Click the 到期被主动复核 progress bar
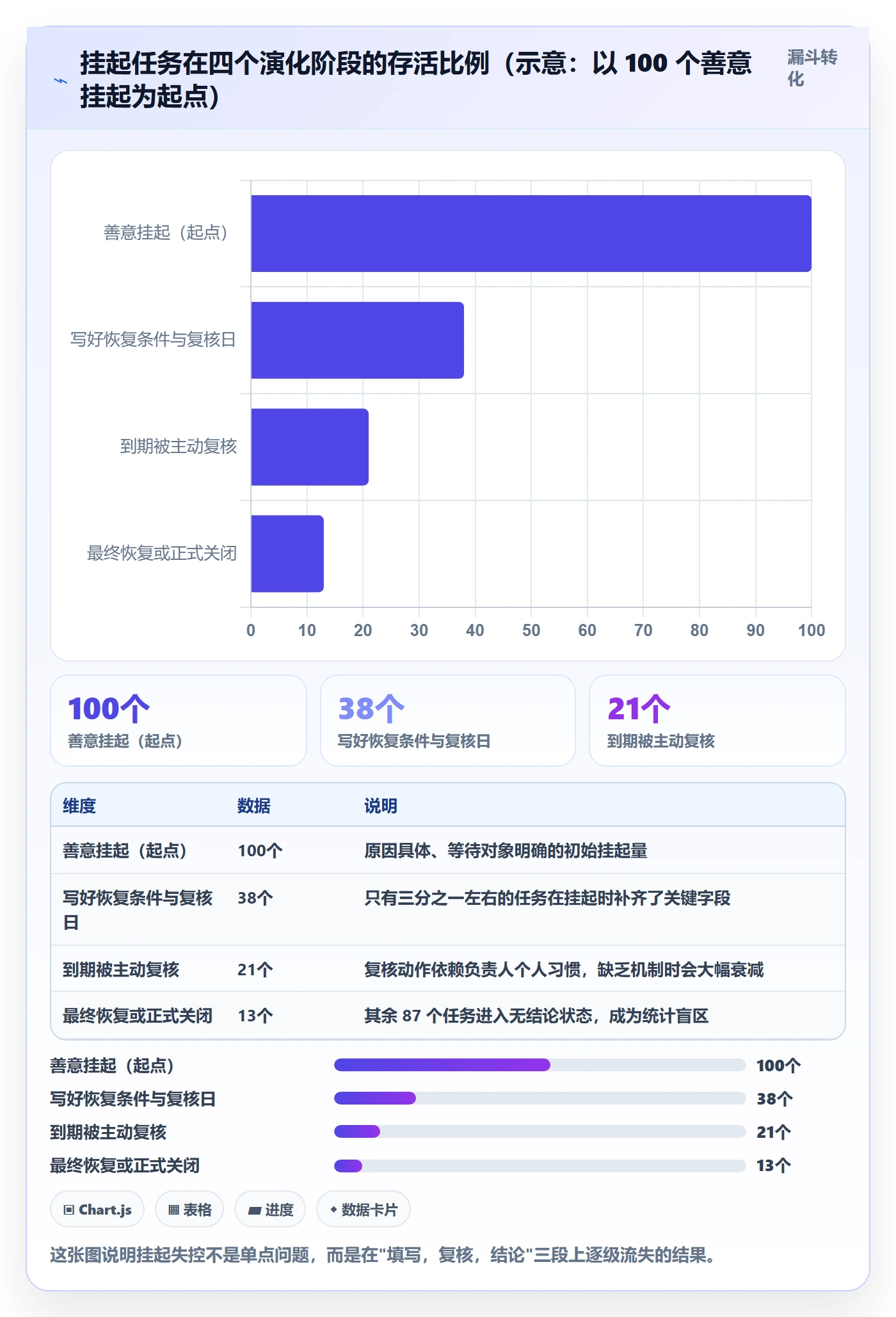896x1317 pixels. click(x=540, y=1131)
